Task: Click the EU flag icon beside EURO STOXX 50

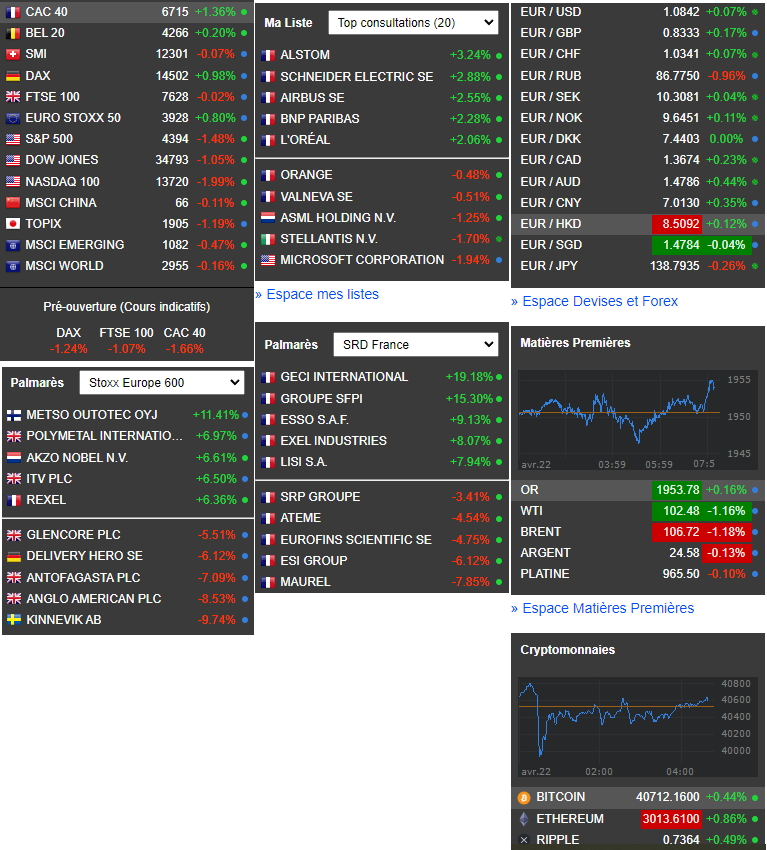Action: click(13, 118)
